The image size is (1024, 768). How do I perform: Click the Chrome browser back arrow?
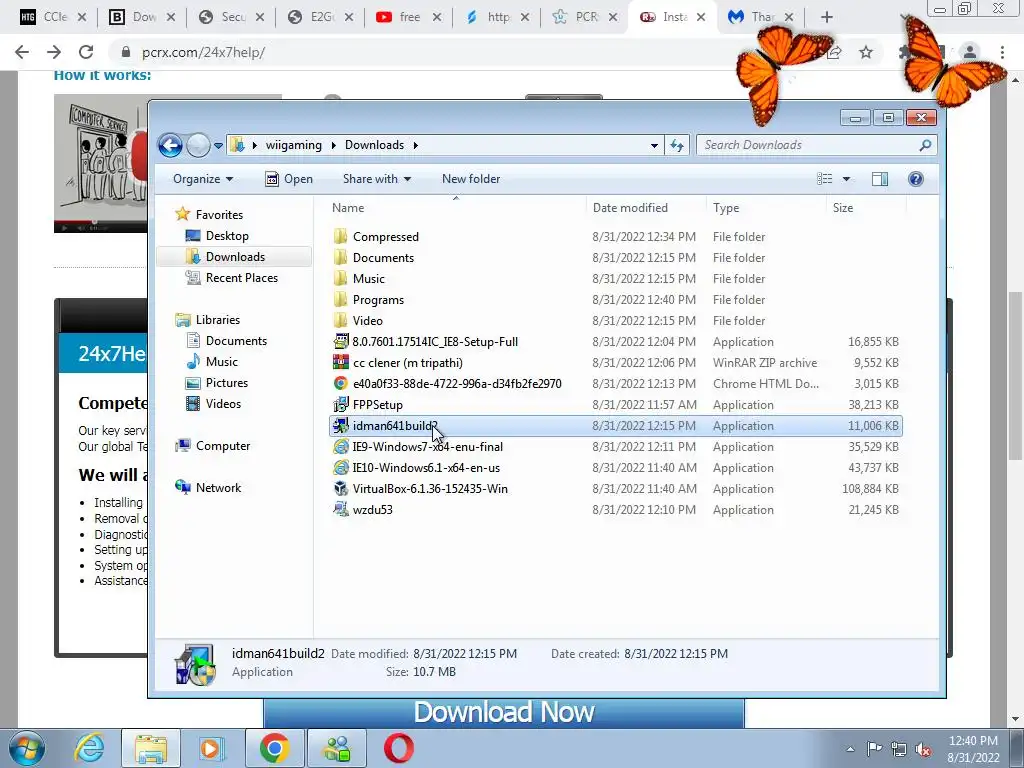pos(22,52)
